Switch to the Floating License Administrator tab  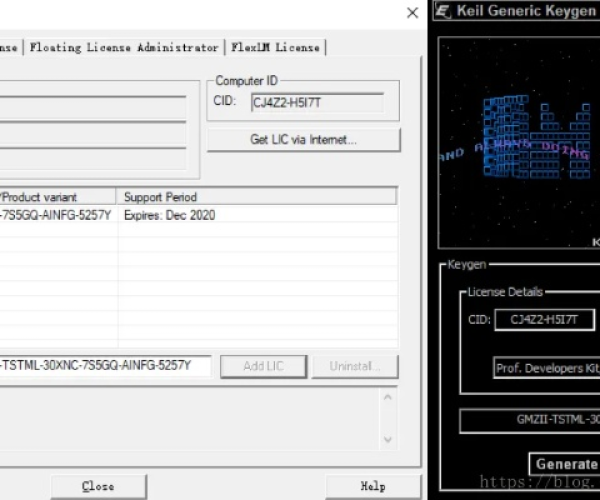click(124, 47)
